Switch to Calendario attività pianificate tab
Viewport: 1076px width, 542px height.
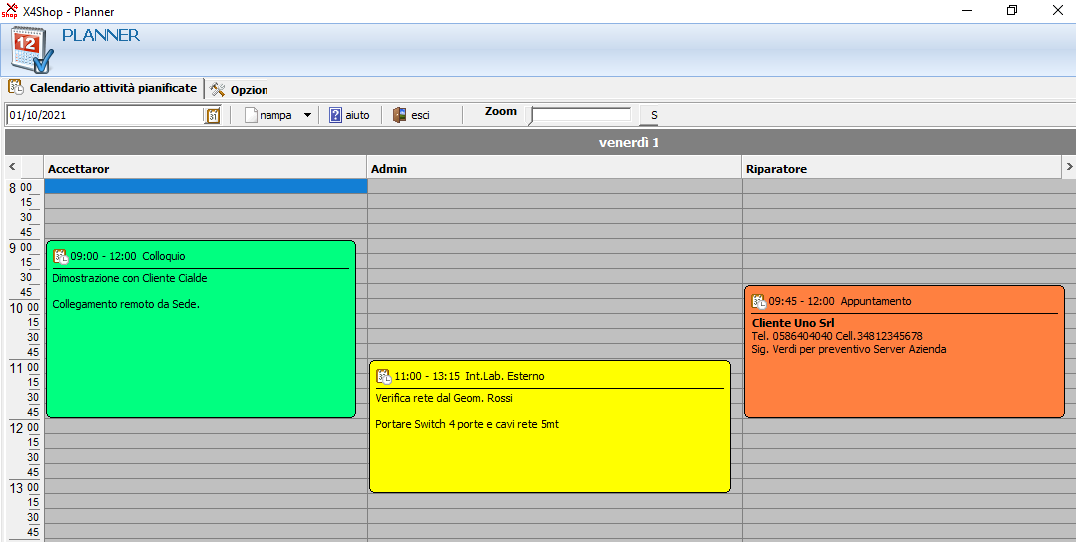point(104,88)
